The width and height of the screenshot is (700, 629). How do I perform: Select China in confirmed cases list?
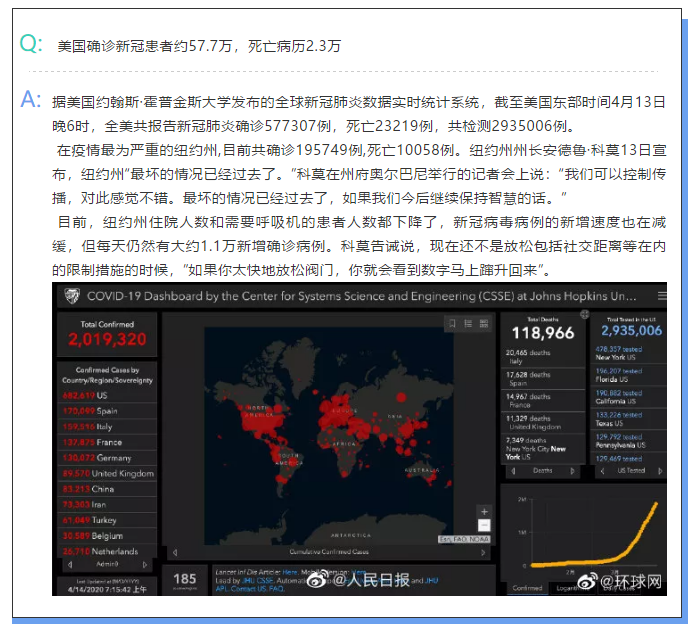click(x=107, y=489)
